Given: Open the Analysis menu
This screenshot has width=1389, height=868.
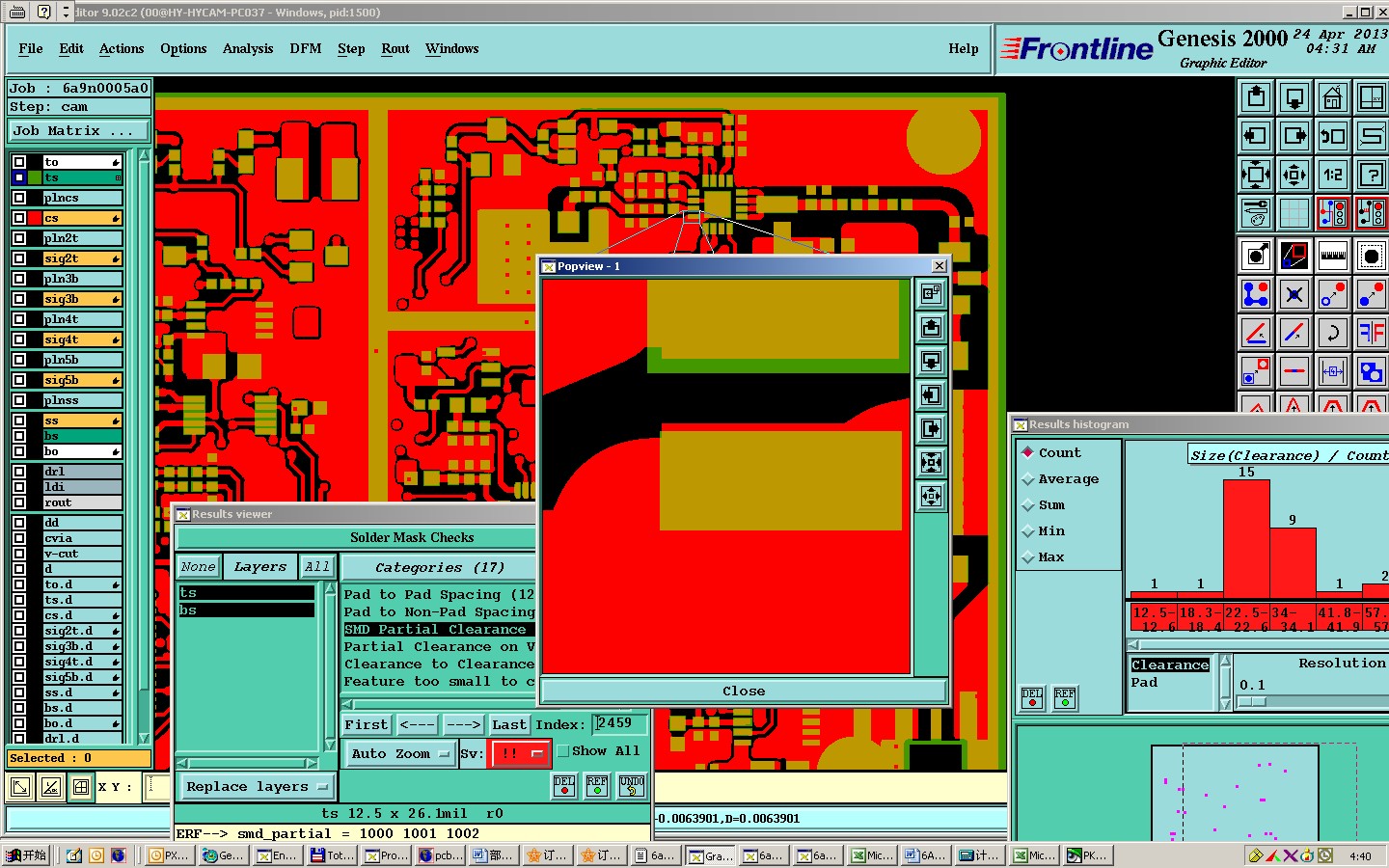Looking at the screenshot, I should click(248, 48).
